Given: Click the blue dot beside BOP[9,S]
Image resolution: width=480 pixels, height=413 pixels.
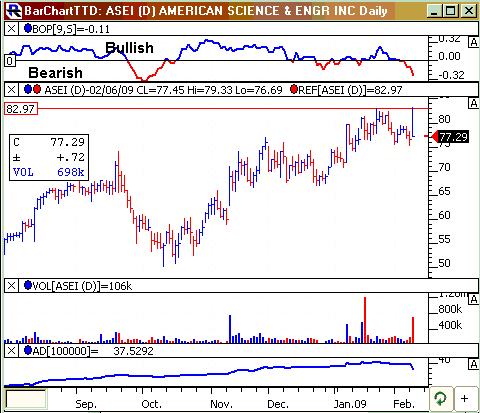Looking at the screenshot, I should 28,29.
